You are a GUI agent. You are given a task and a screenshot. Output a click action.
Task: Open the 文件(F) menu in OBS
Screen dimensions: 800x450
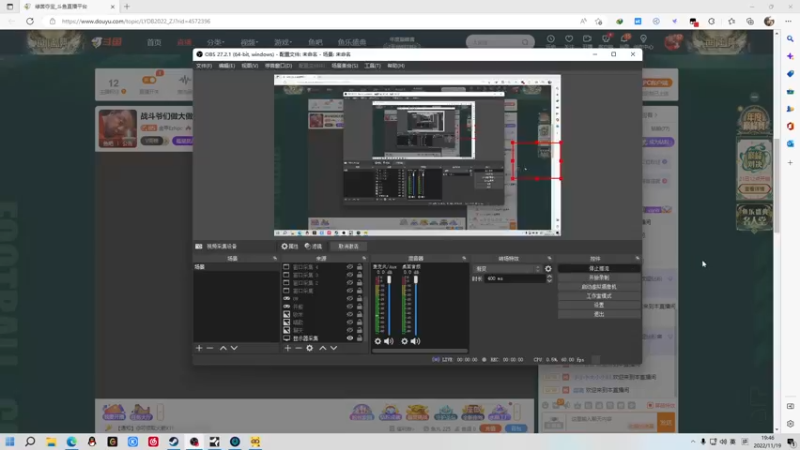coord(204,66)
